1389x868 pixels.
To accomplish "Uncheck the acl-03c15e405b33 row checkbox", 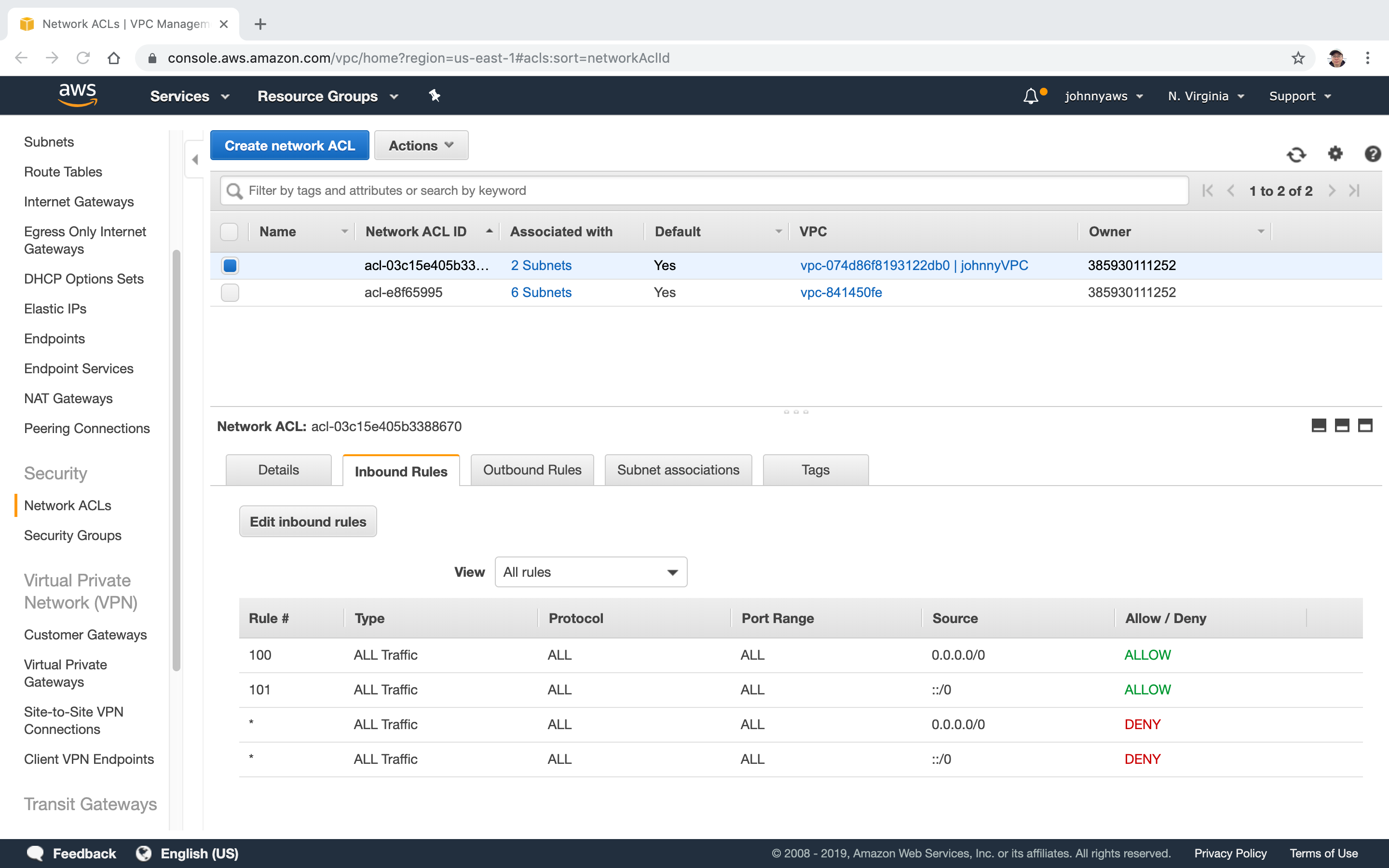I will 230,265.
